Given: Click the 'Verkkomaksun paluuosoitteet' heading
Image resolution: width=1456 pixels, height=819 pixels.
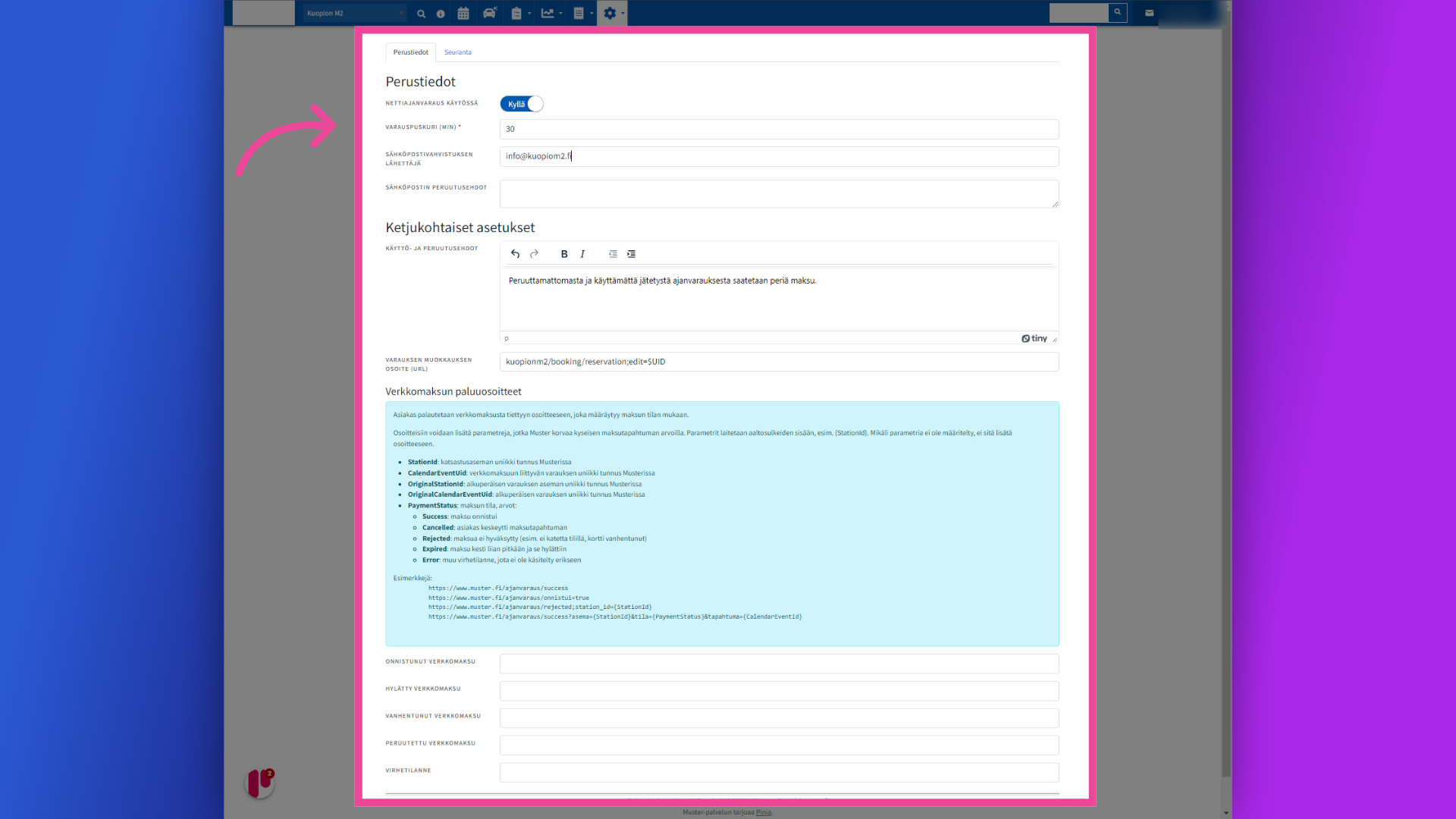Looking at the screenshot, I should pos(453,391).
